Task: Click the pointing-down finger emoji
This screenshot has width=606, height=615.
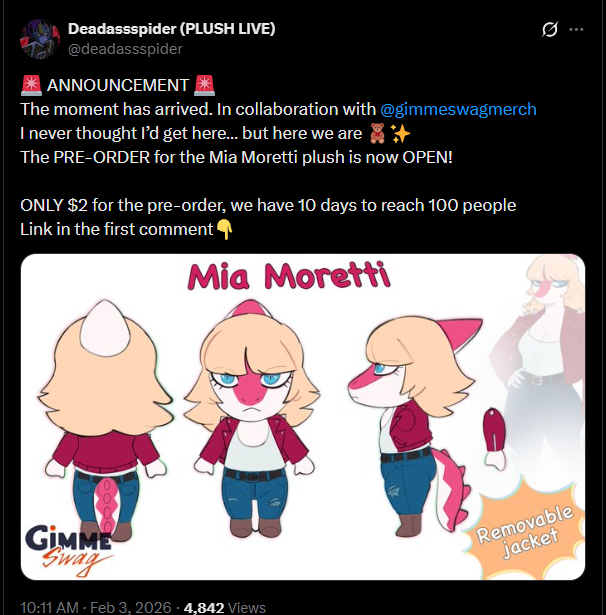Action: click(x=224, y=229)
